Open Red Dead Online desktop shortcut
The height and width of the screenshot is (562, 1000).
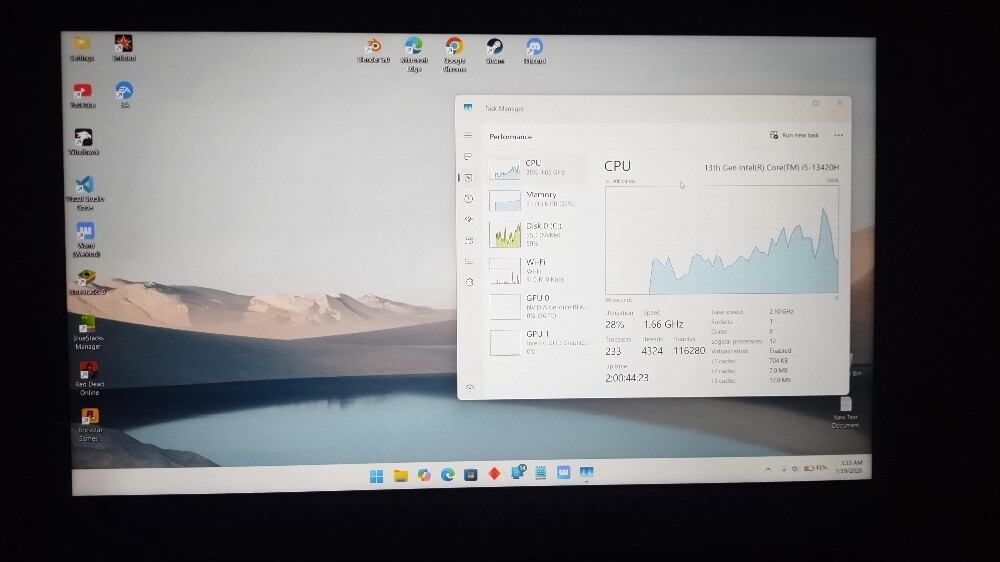[89, 379]
